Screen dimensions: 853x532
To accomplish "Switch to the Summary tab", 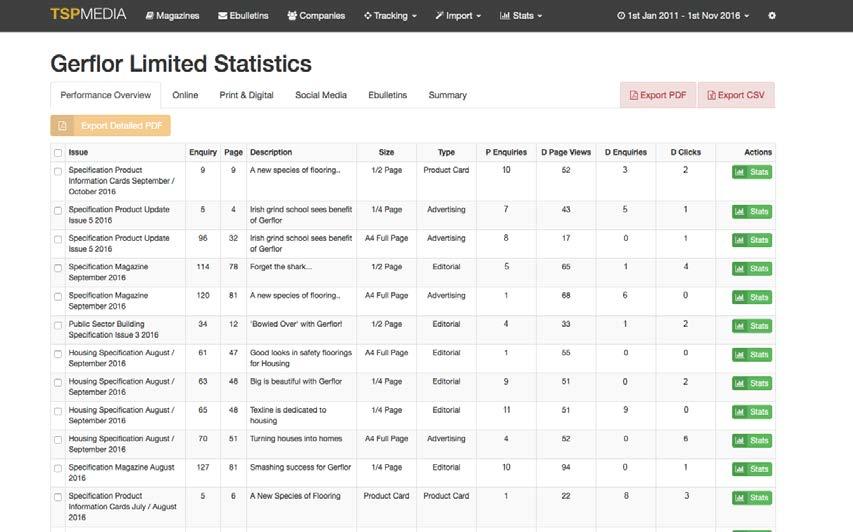I will click(447, 95).
